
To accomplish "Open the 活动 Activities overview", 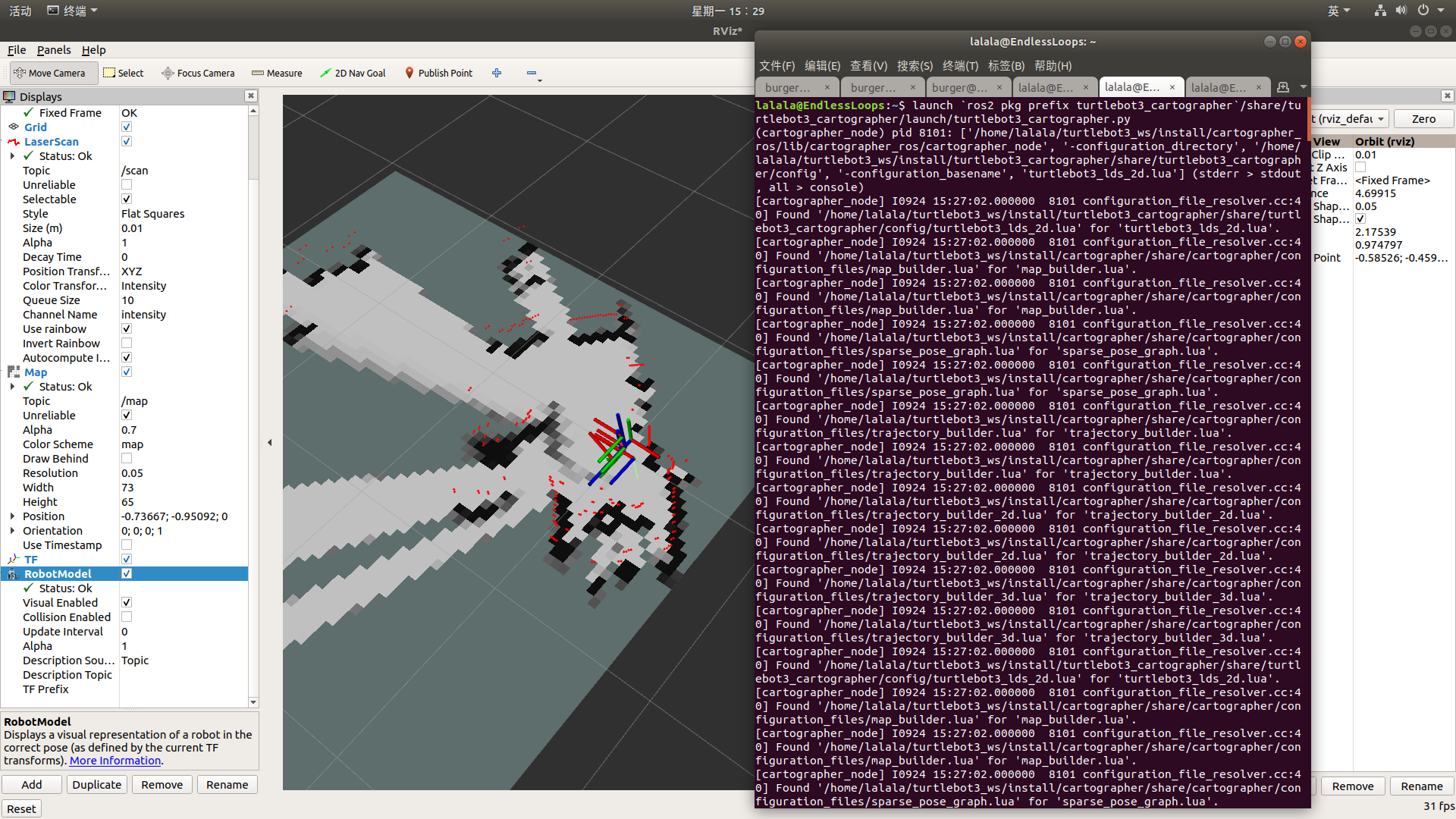I will click(20, 11).
